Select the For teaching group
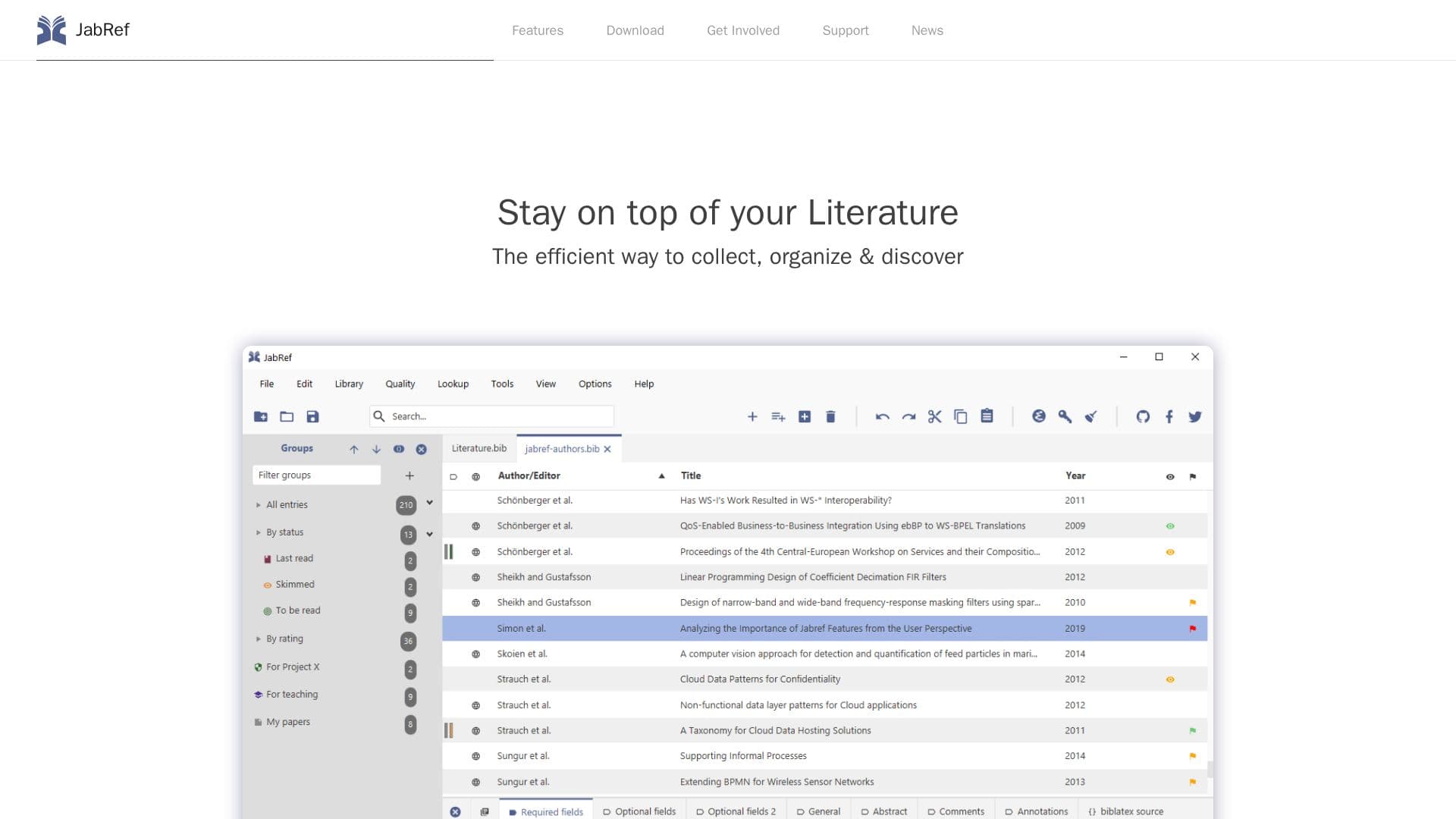The width and height of the screenshot is (1456, 819). (292, 695)
